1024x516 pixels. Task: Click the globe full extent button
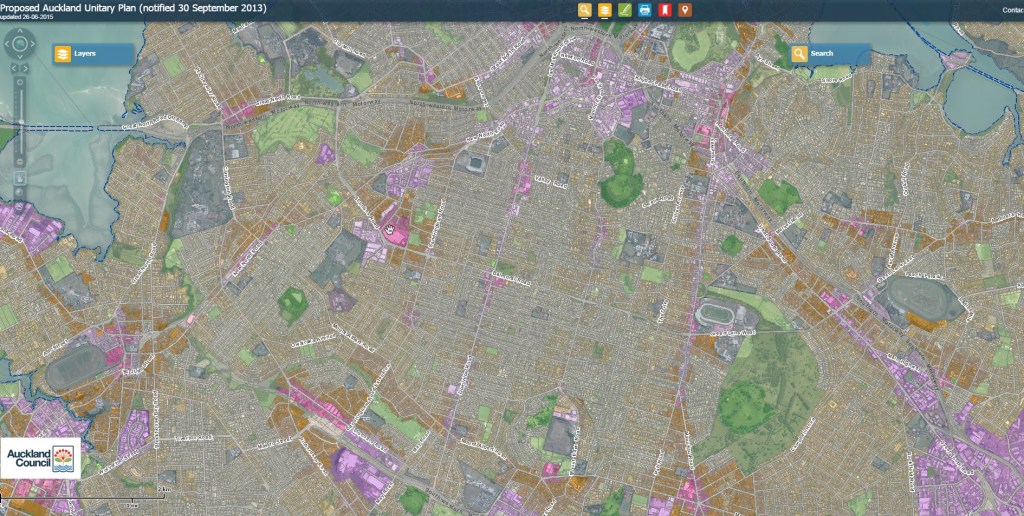[x=20, y=44]
